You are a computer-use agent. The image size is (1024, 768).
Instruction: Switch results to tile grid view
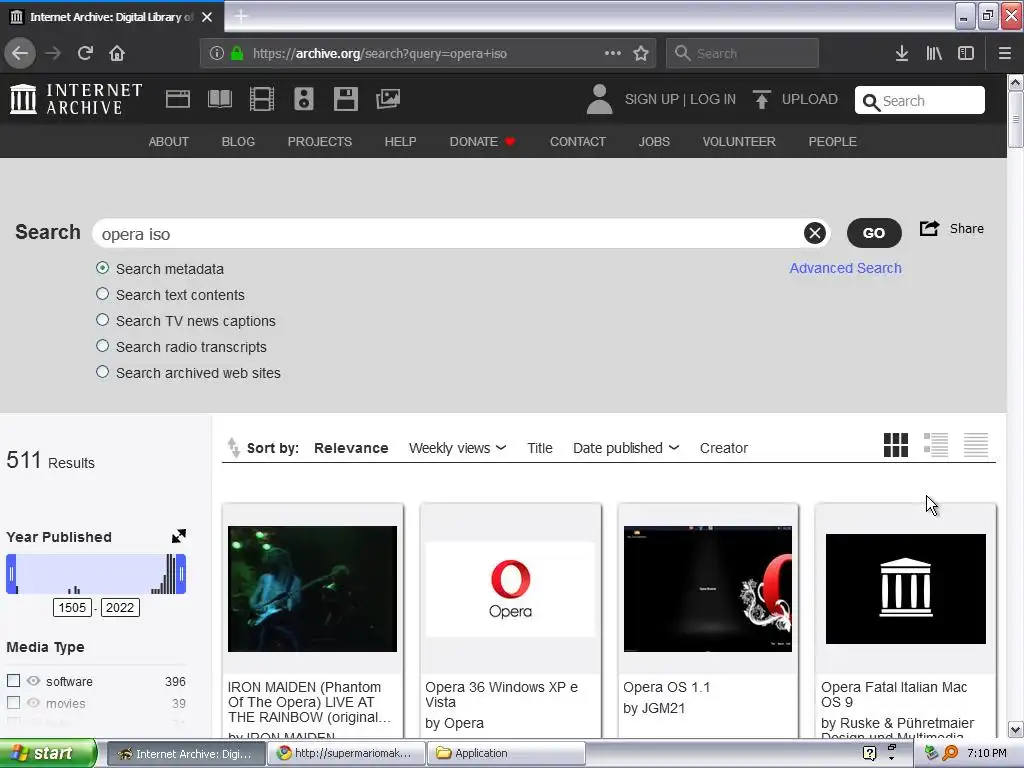tap(896, 445)
